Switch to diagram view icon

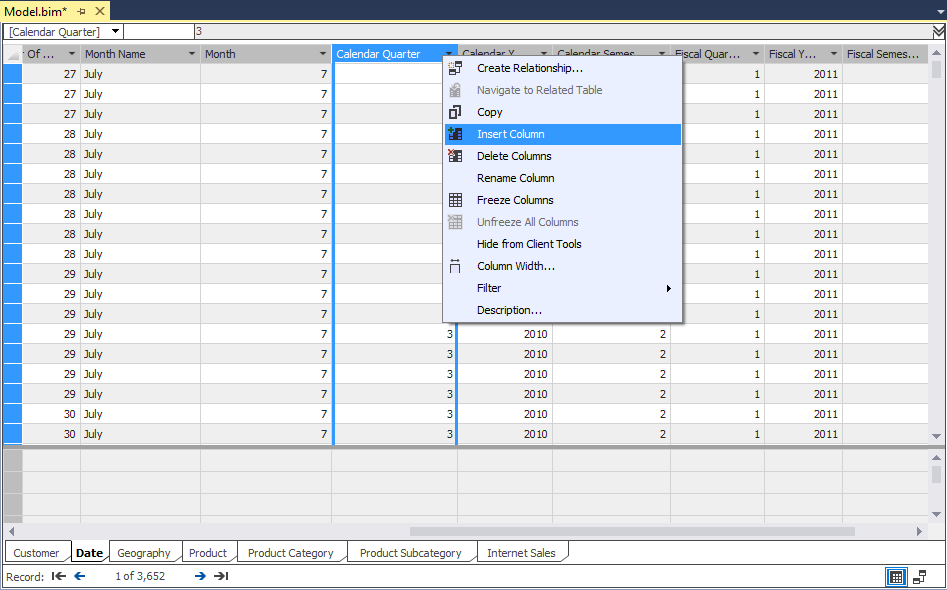click(919, 577)
